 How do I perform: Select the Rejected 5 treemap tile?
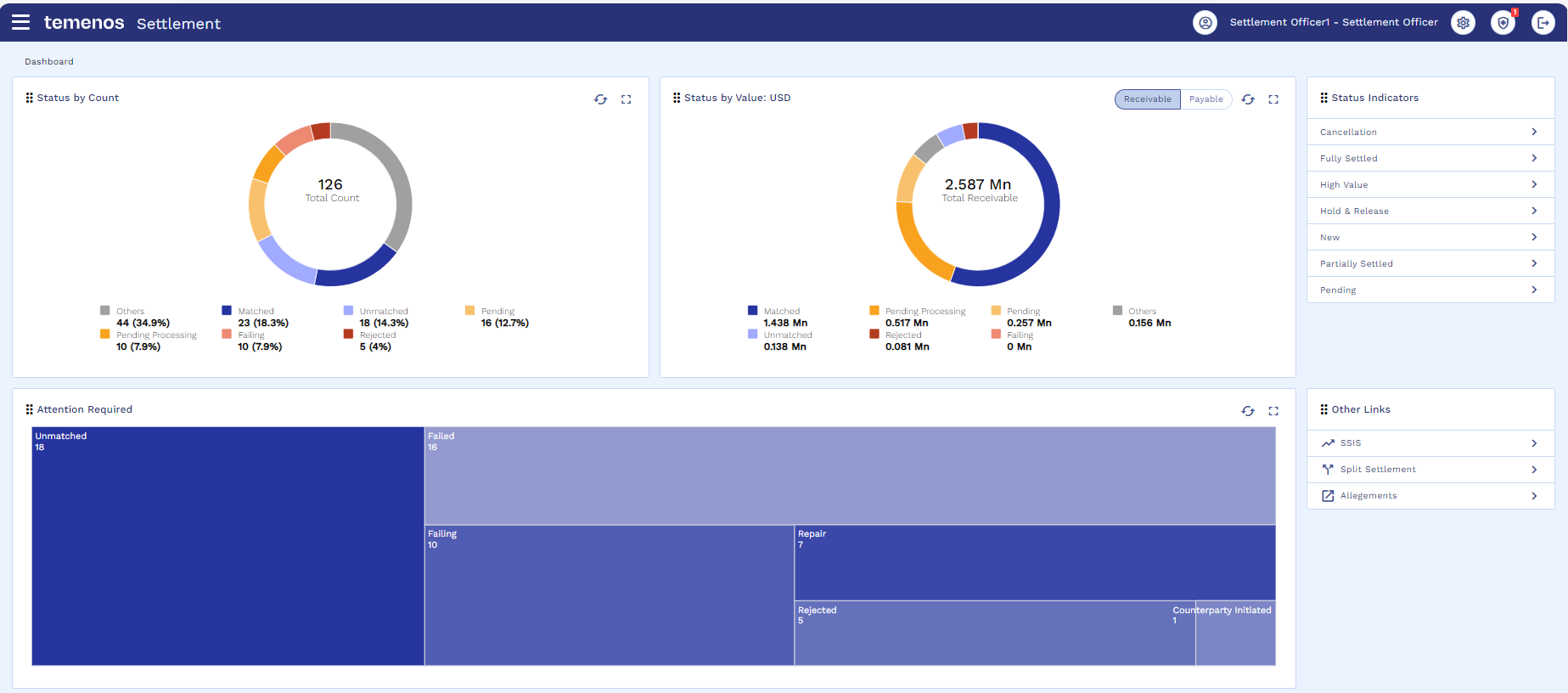tap(995, 634)
